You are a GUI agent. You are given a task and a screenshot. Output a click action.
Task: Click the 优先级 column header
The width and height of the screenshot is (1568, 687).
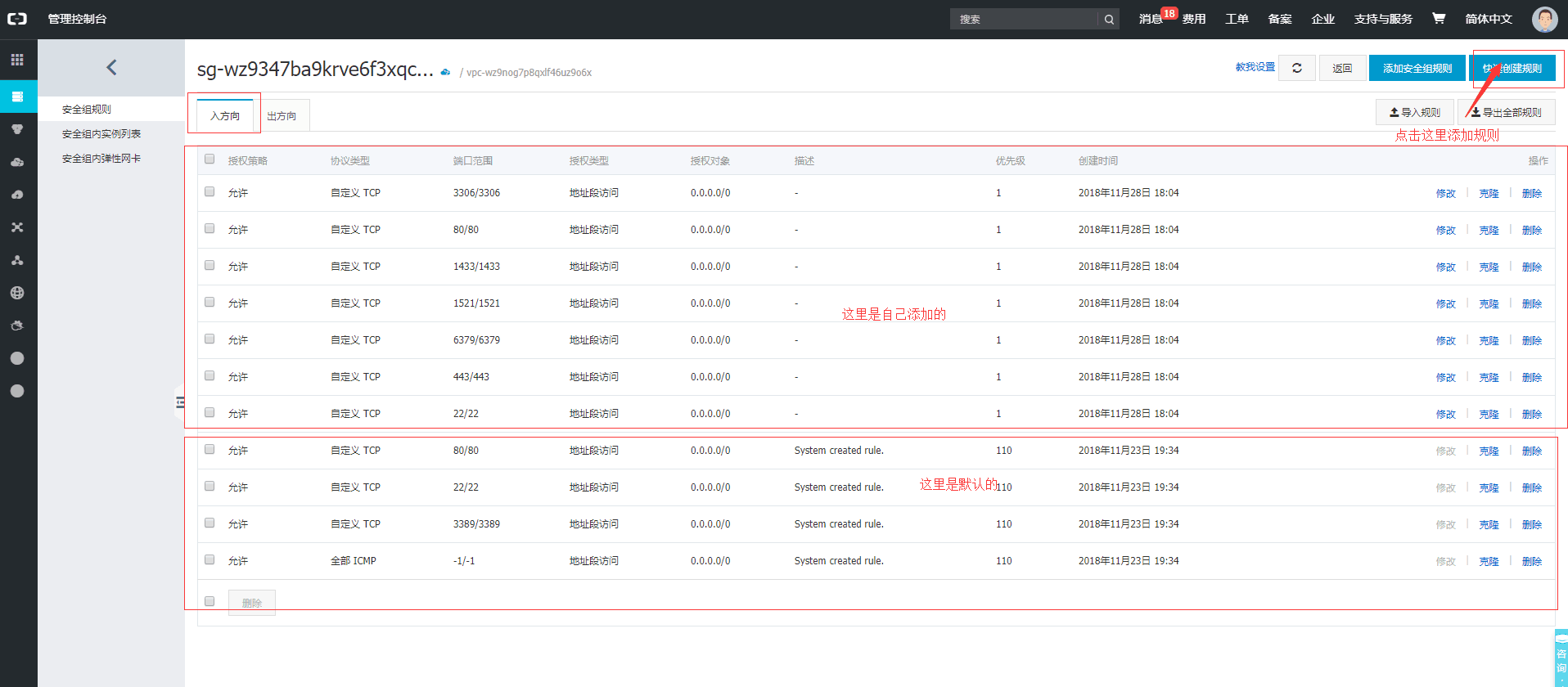(x=1011, y=160)
